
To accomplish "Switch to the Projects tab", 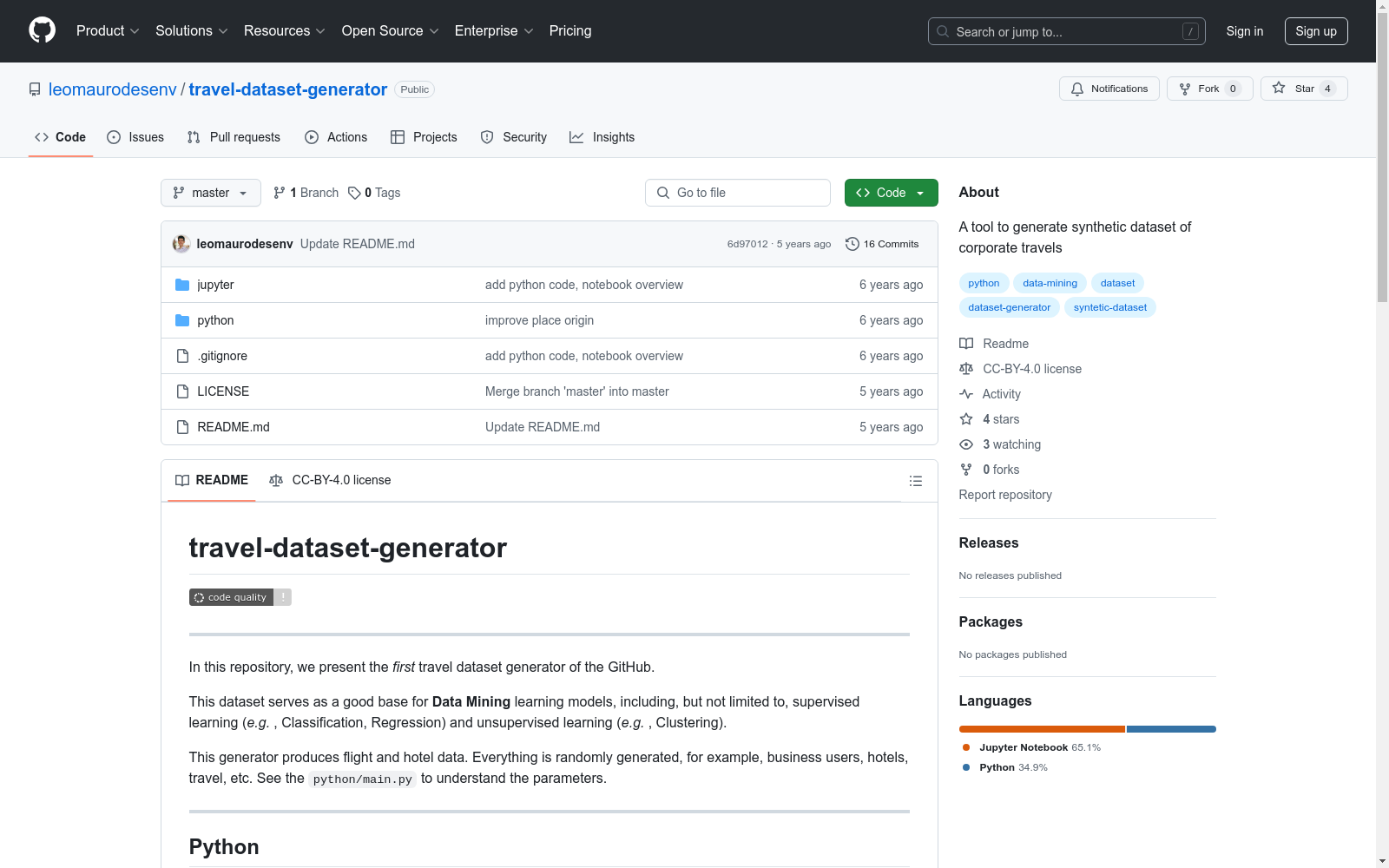I will (x=424, y=137).
